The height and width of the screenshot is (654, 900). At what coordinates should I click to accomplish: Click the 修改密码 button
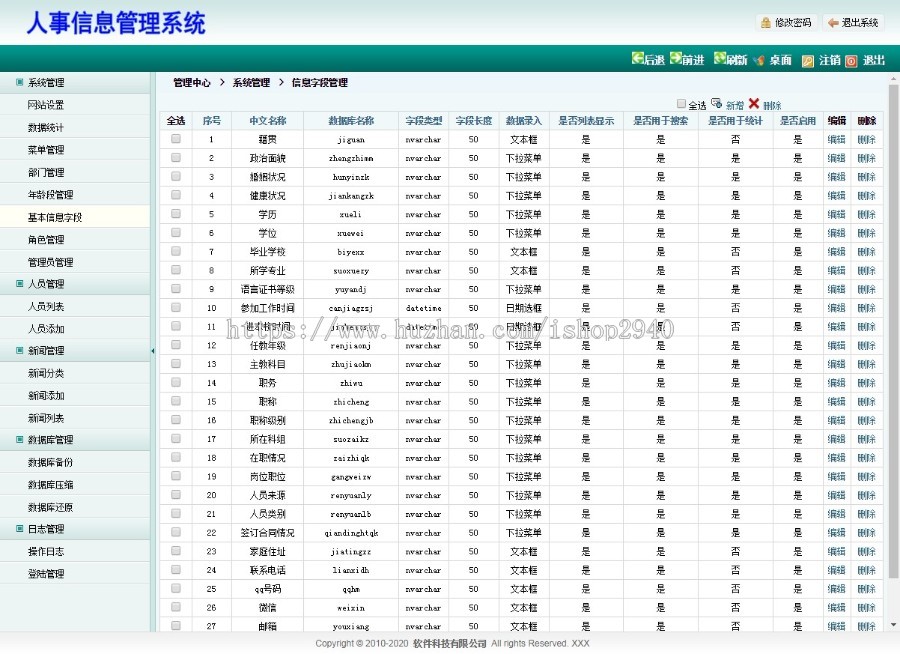click(786, 22)
